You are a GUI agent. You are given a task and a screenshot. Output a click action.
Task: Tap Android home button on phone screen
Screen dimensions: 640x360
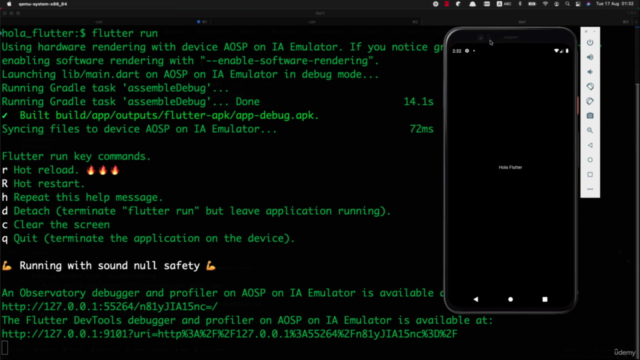point(510,299)
